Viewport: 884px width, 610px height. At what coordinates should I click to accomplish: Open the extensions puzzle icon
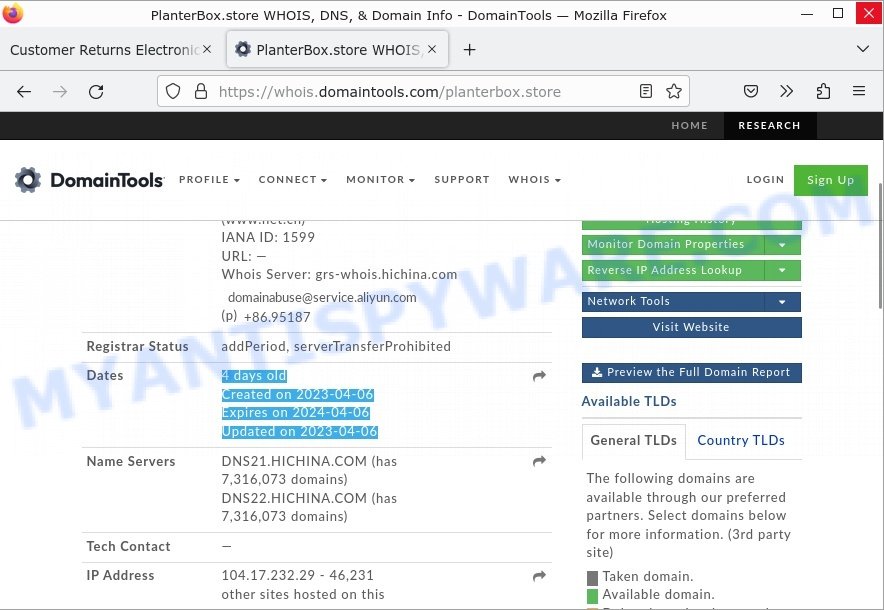[823, 91]
